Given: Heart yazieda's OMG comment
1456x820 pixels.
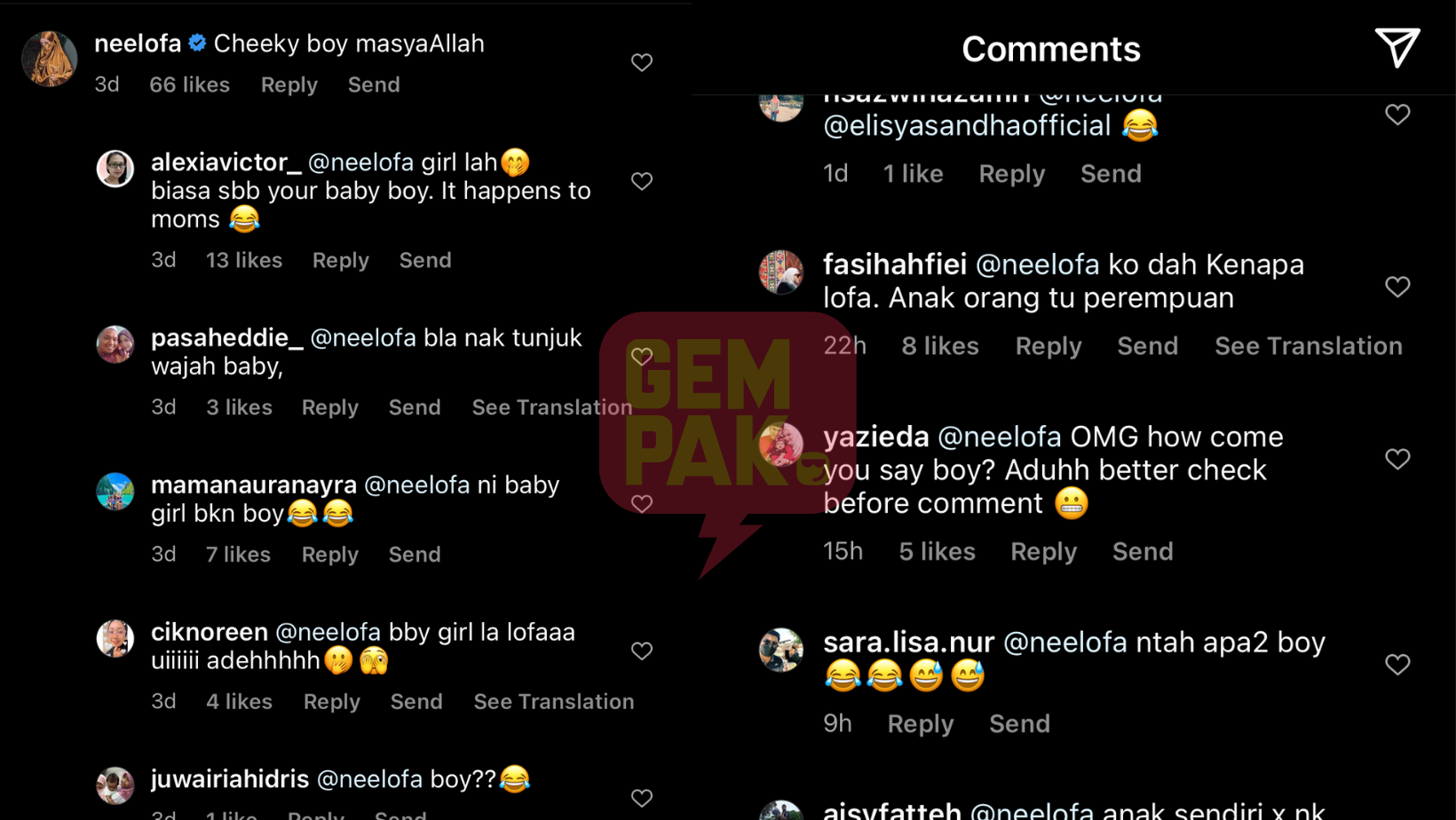Looking at the screenshot, I should (x=1397, y=459).
